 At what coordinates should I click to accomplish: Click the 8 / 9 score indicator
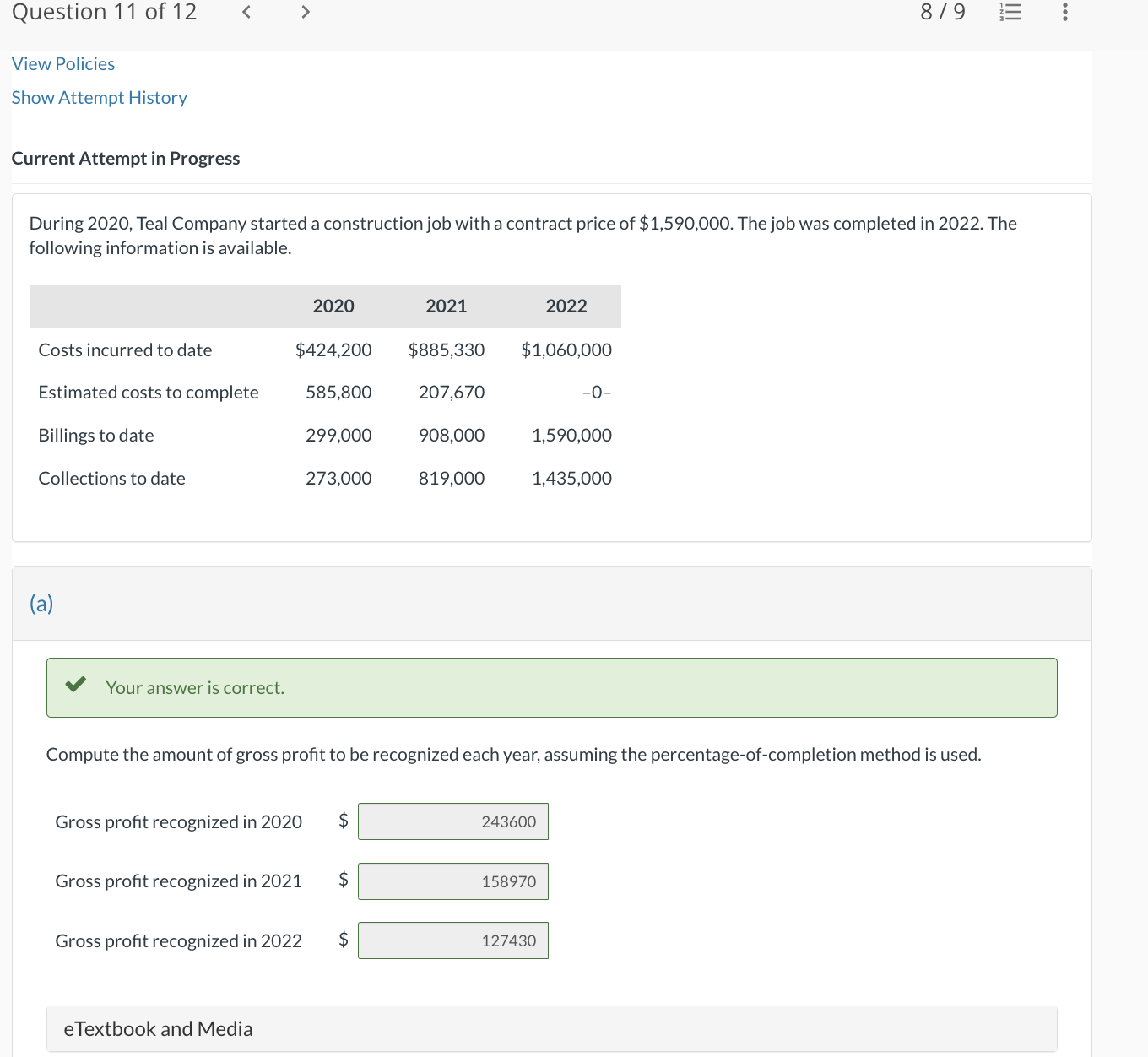[943, 12]
